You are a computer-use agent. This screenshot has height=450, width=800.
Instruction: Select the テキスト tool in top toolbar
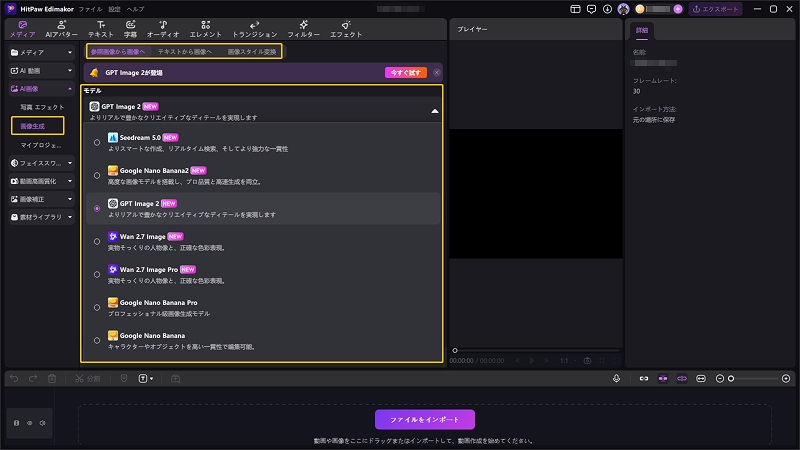click(101, 29)
